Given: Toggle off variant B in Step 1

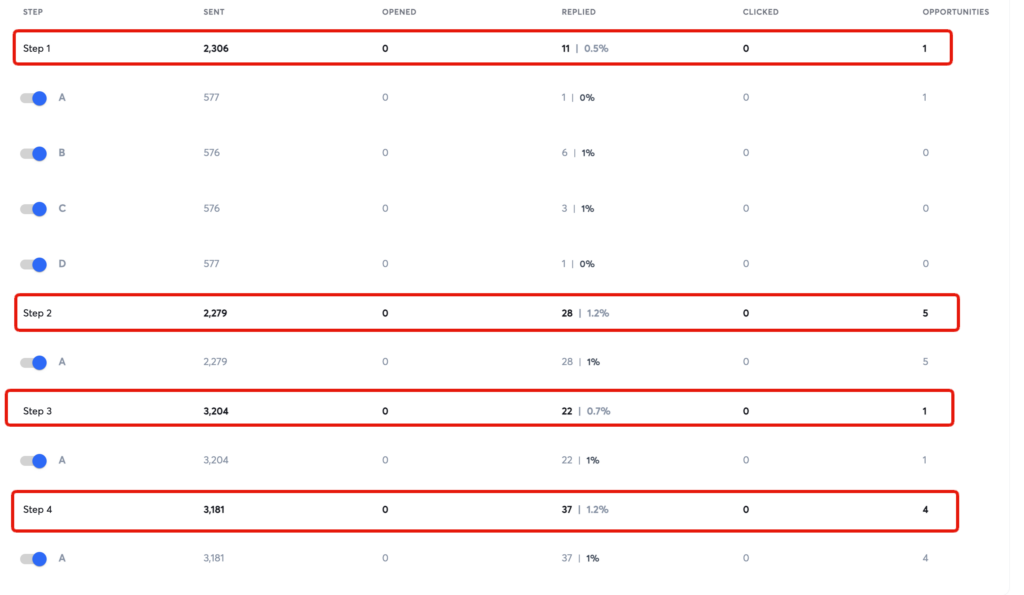Looking at the screenshot, I should [x=33, y=153].
